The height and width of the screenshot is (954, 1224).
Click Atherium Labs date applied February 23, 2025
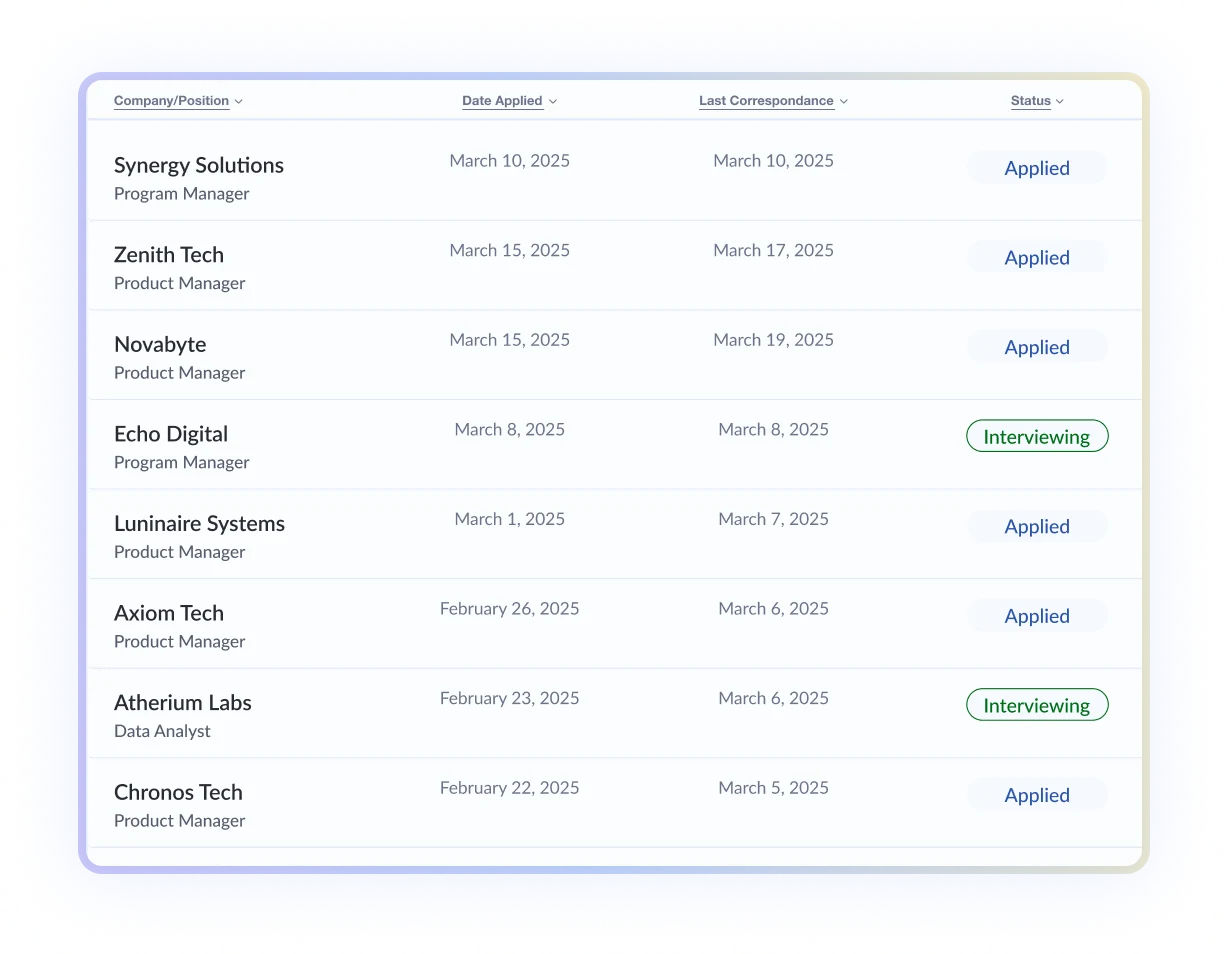[510, 698]
